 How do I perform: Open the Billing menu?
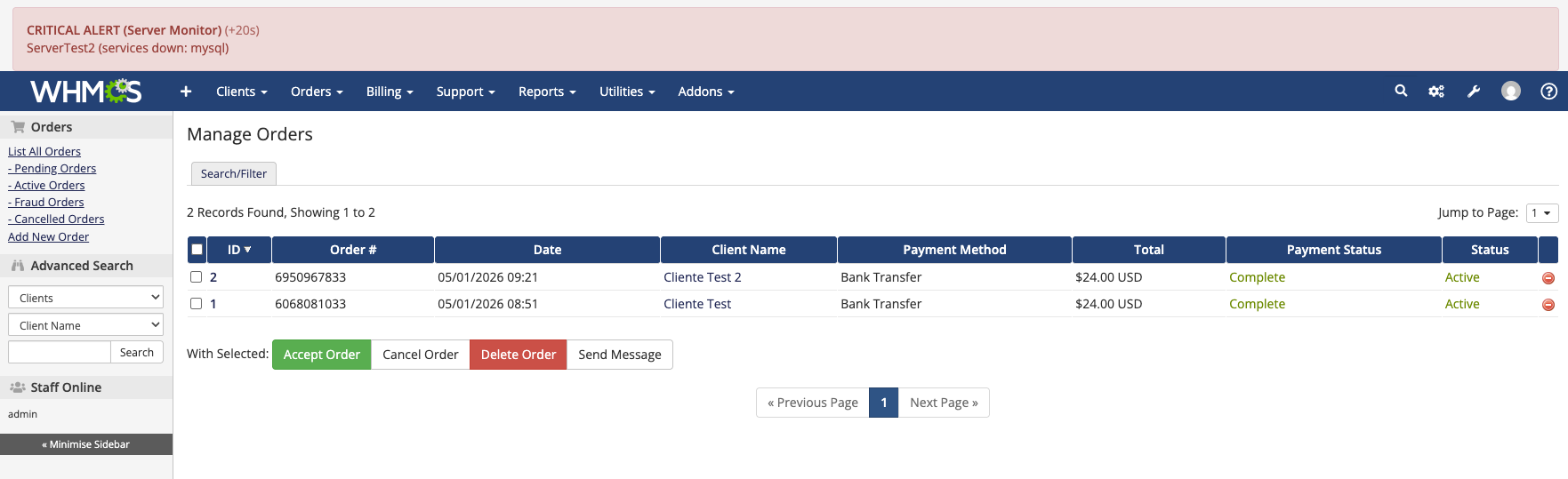tap(390, 92)
